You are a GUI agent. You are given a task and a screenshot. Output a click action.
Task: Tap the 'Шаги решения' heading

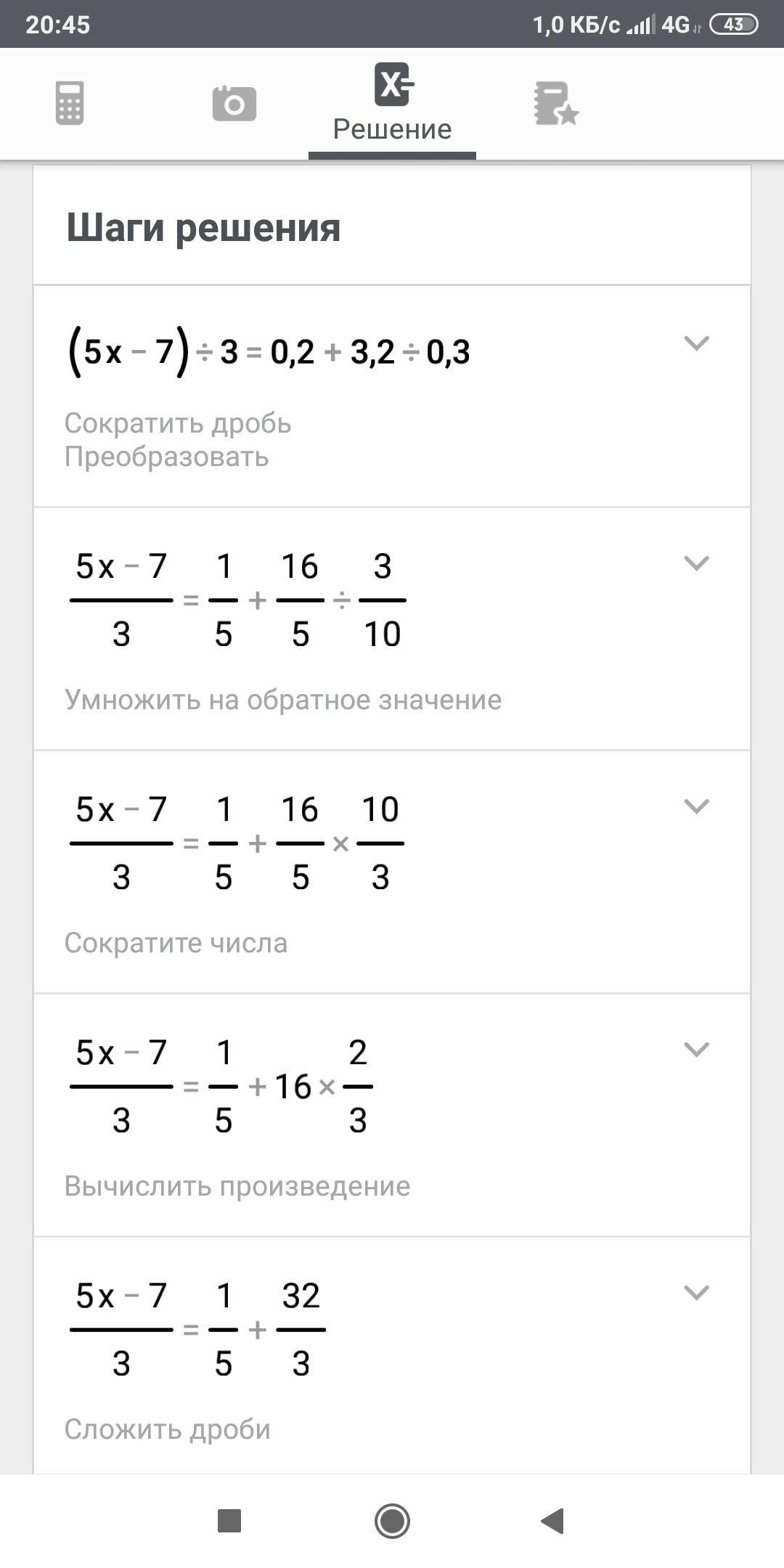pyautogui.click(x=203, y=227)
